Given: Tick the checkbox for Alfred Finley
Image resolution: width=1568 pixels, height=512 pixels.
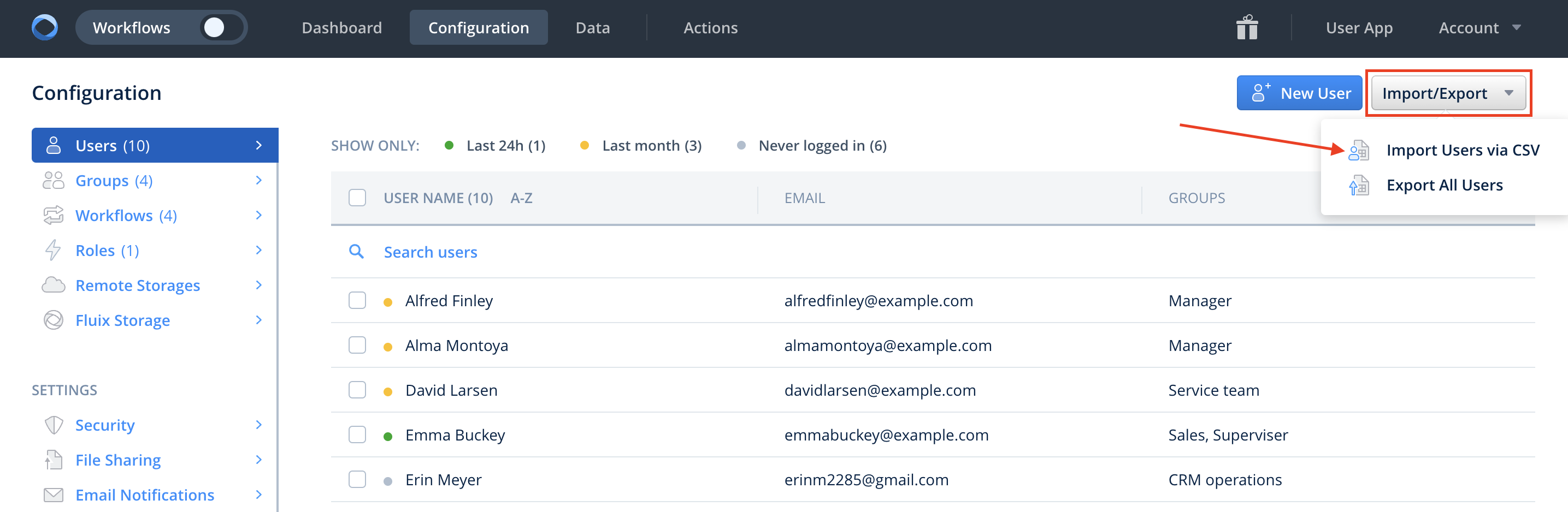Looking at the screenshot, I should (357, 300).
